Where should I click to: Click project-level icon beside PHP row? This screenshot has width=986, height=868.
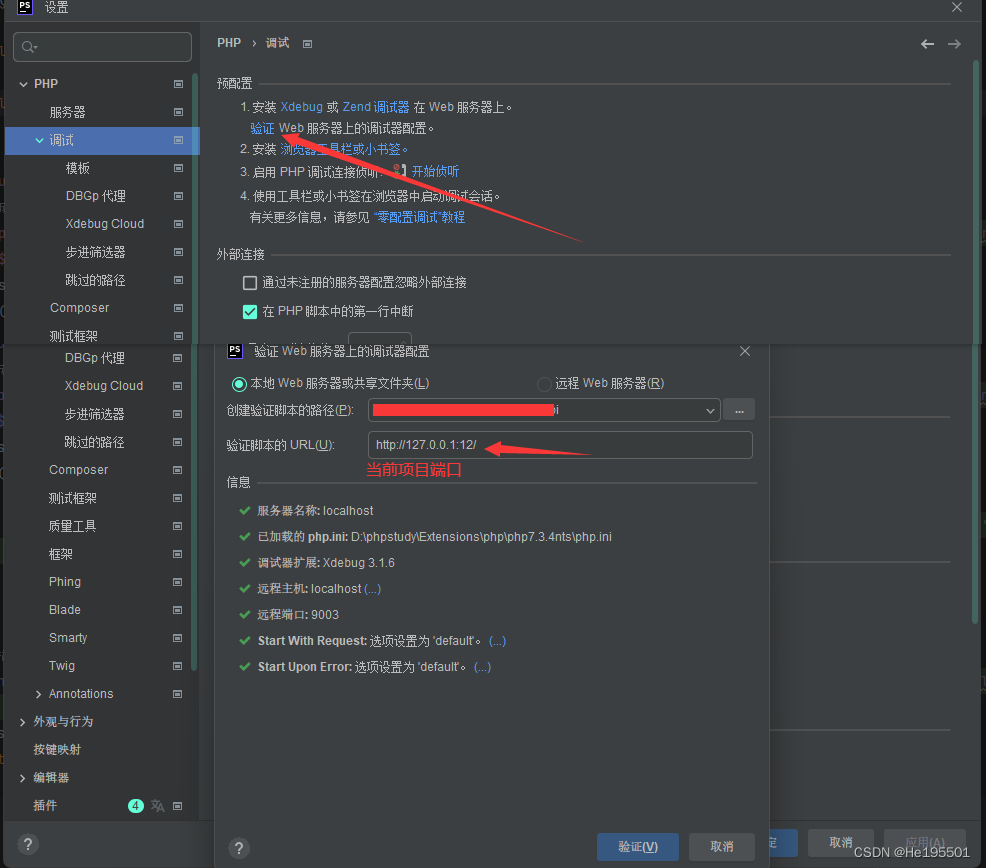pyautogui.click(x=179, y=84)
